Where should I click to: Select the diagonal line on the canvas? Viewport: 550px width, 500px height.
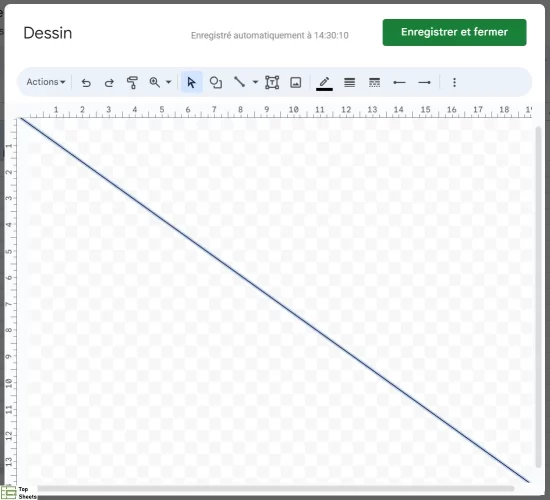[x=275, y=300]
